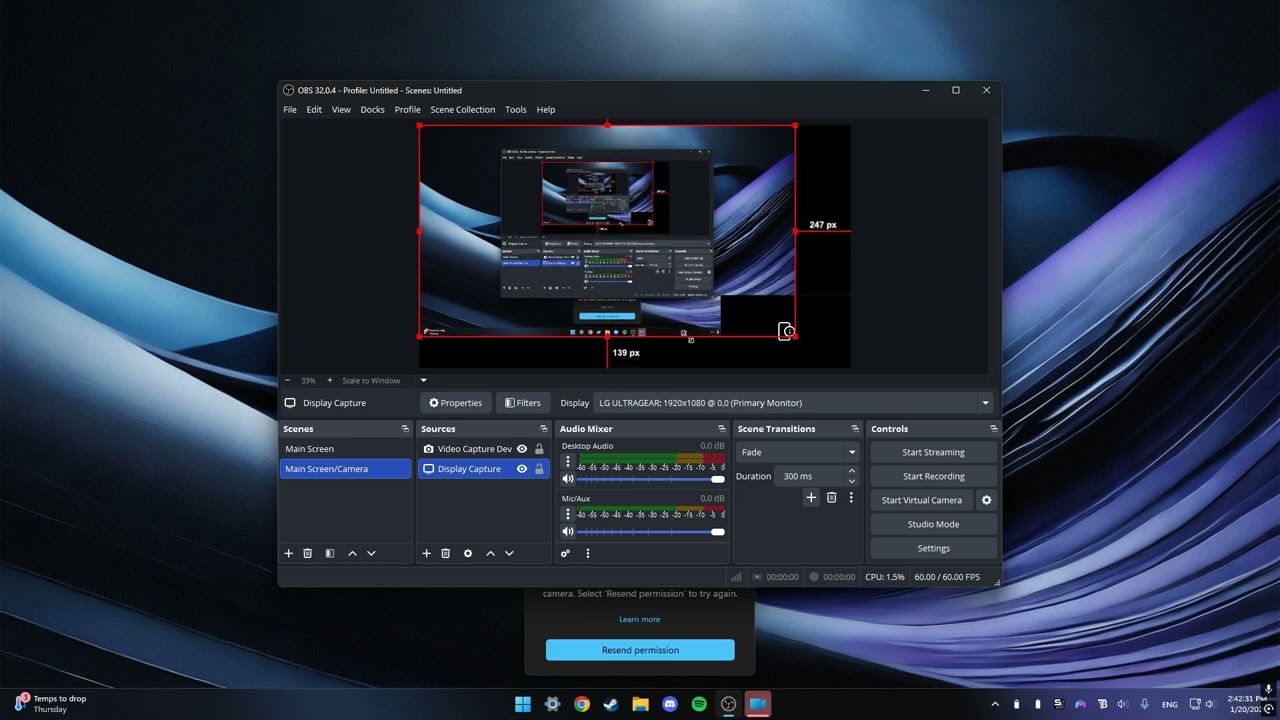Delete the selected source via trash icon
Viewport: 1280px width, 720px height.
tap(446, 553)
